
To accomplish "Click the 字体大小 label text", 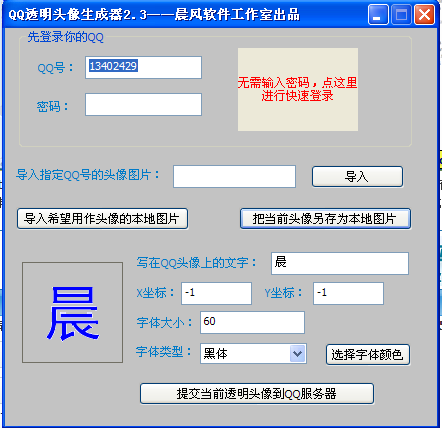I will tap(164, 322).
